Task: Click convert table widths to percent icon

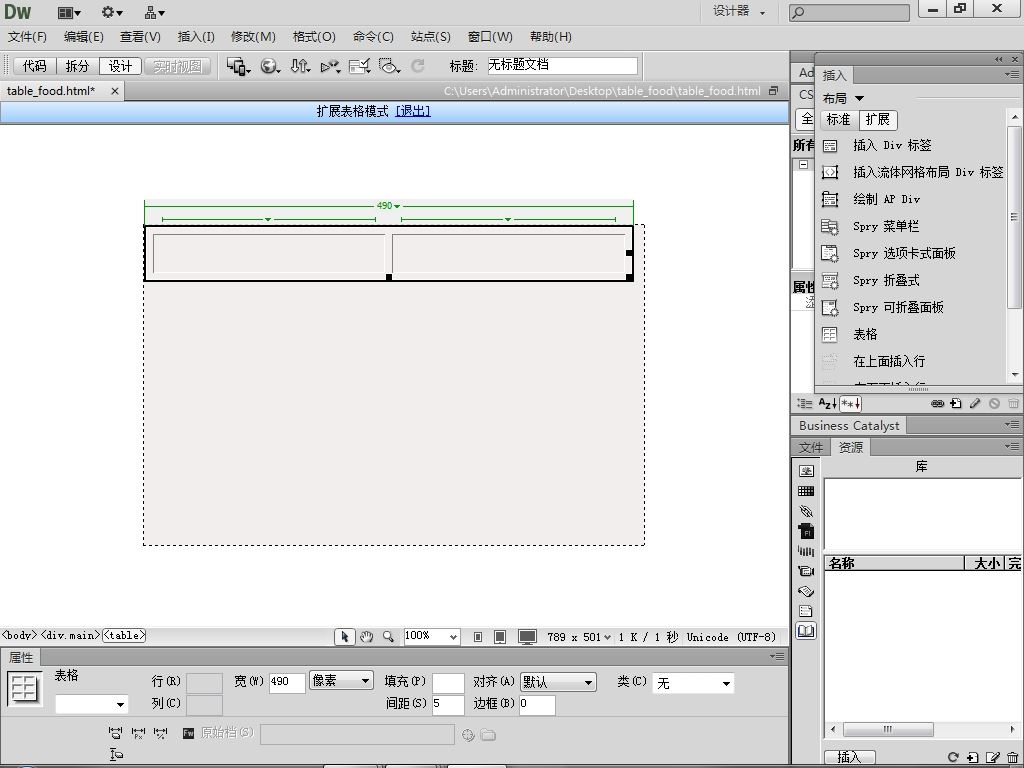Action: point(161,733)
